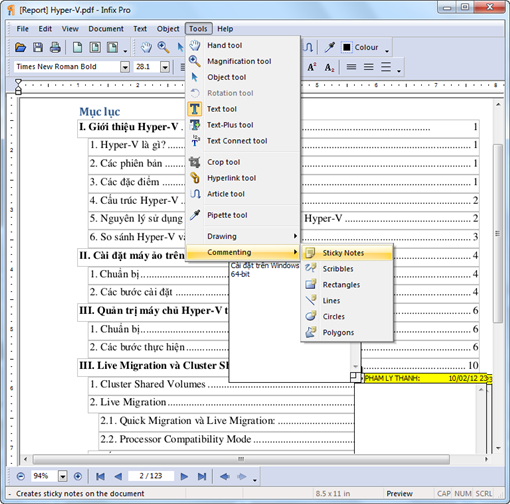This screenshot has width=510, height=504.
Task: Click the back view navigation arrow
Action: [225, 476]
